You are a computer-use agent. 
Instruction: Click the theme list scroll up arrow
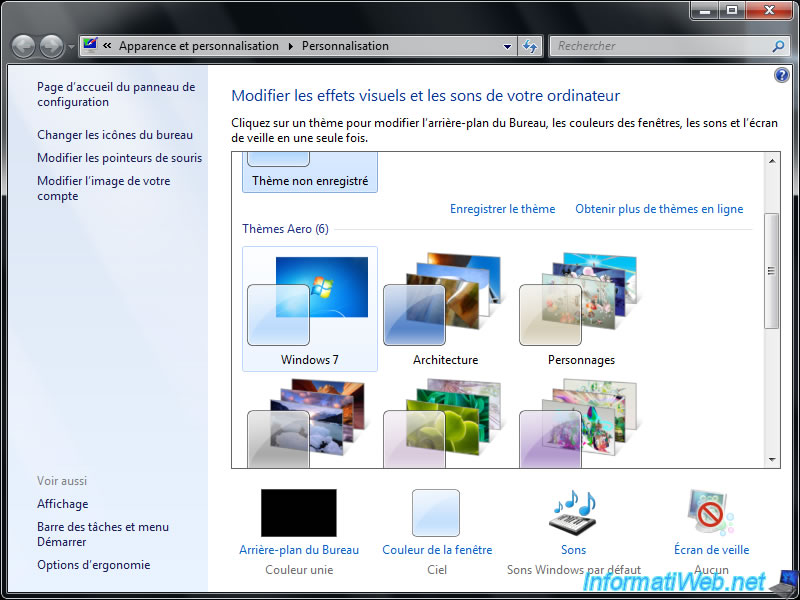pos(772,161)
